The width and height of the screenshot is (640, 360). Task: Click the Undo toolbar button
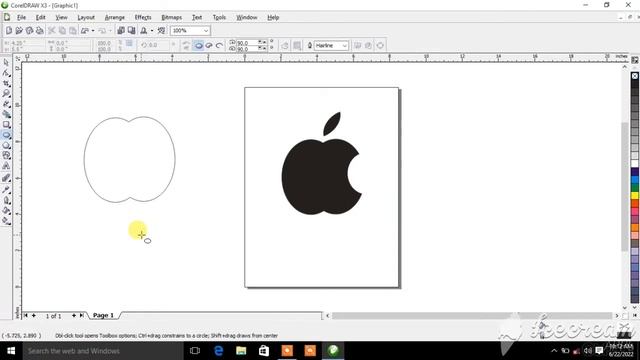(85, 31)
